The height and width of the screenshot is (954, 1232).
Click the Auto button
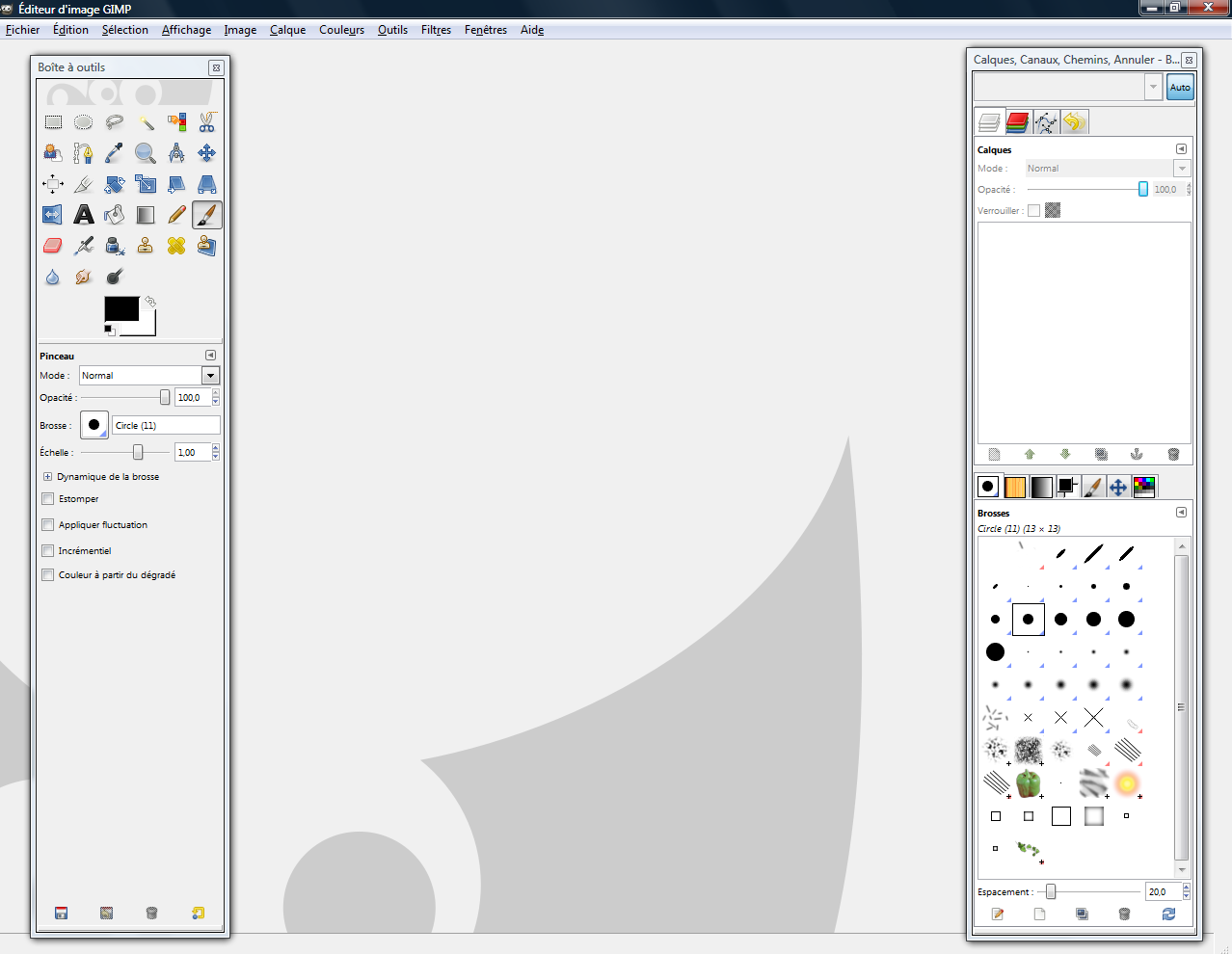point(1180,87)
